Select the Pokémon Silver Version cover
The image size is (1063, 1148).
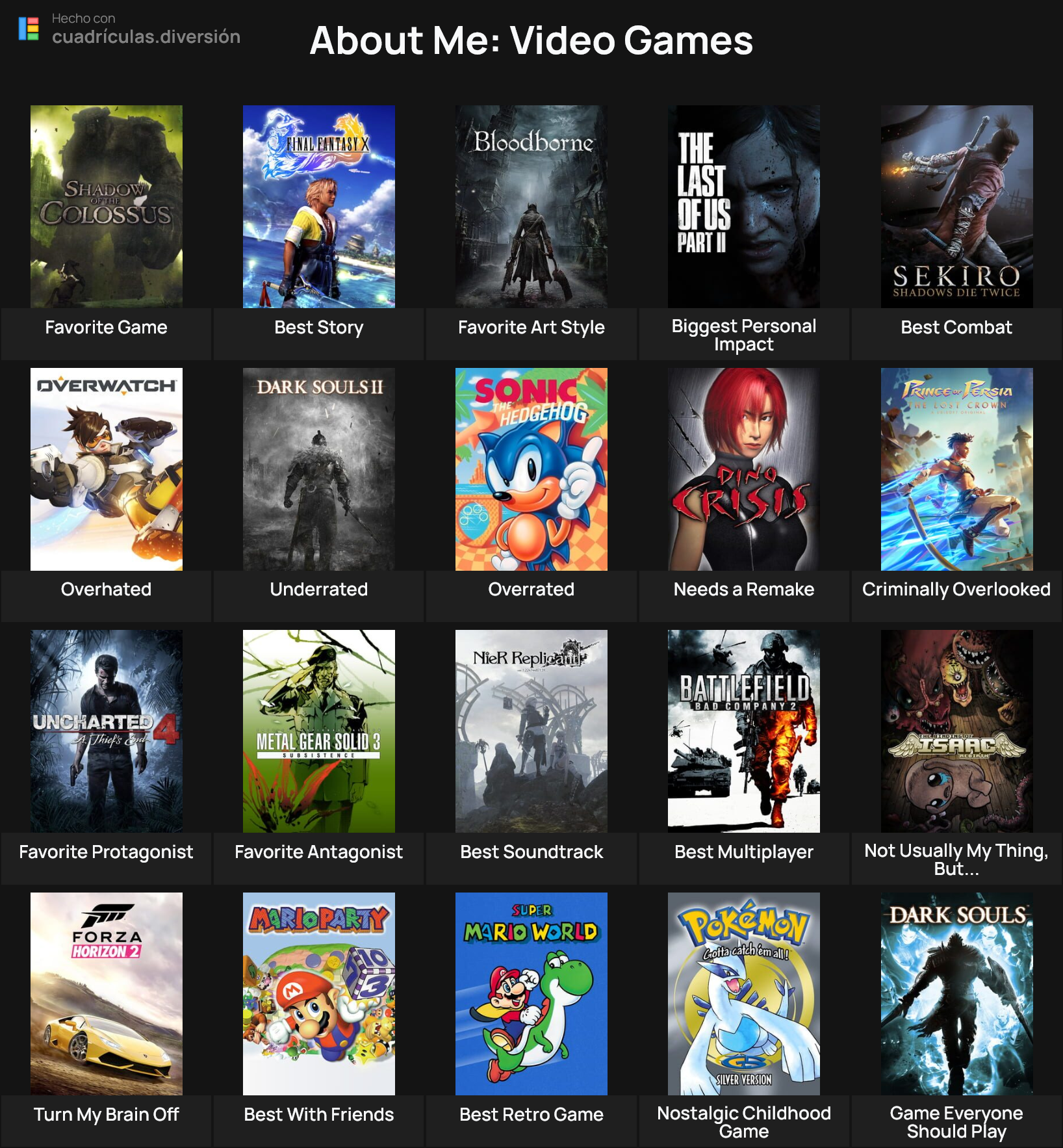pos(744,994)
